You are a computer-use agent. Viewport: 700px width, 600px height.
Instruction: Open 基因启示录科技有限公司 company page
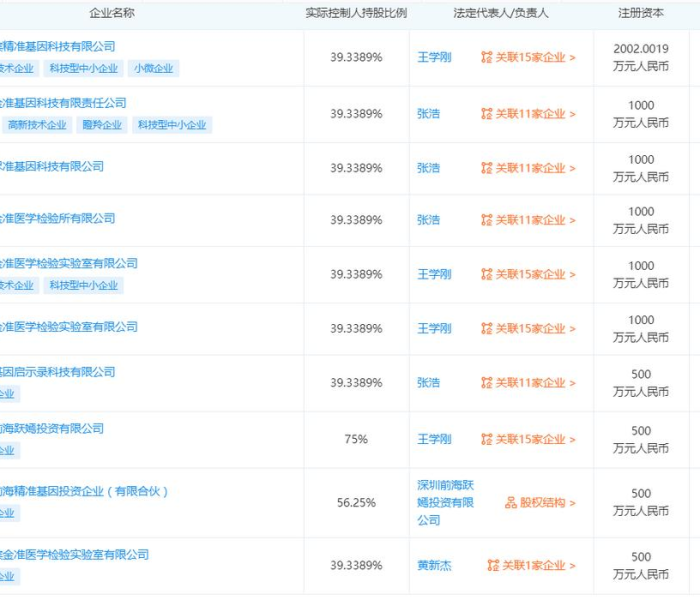pos(58,372)
